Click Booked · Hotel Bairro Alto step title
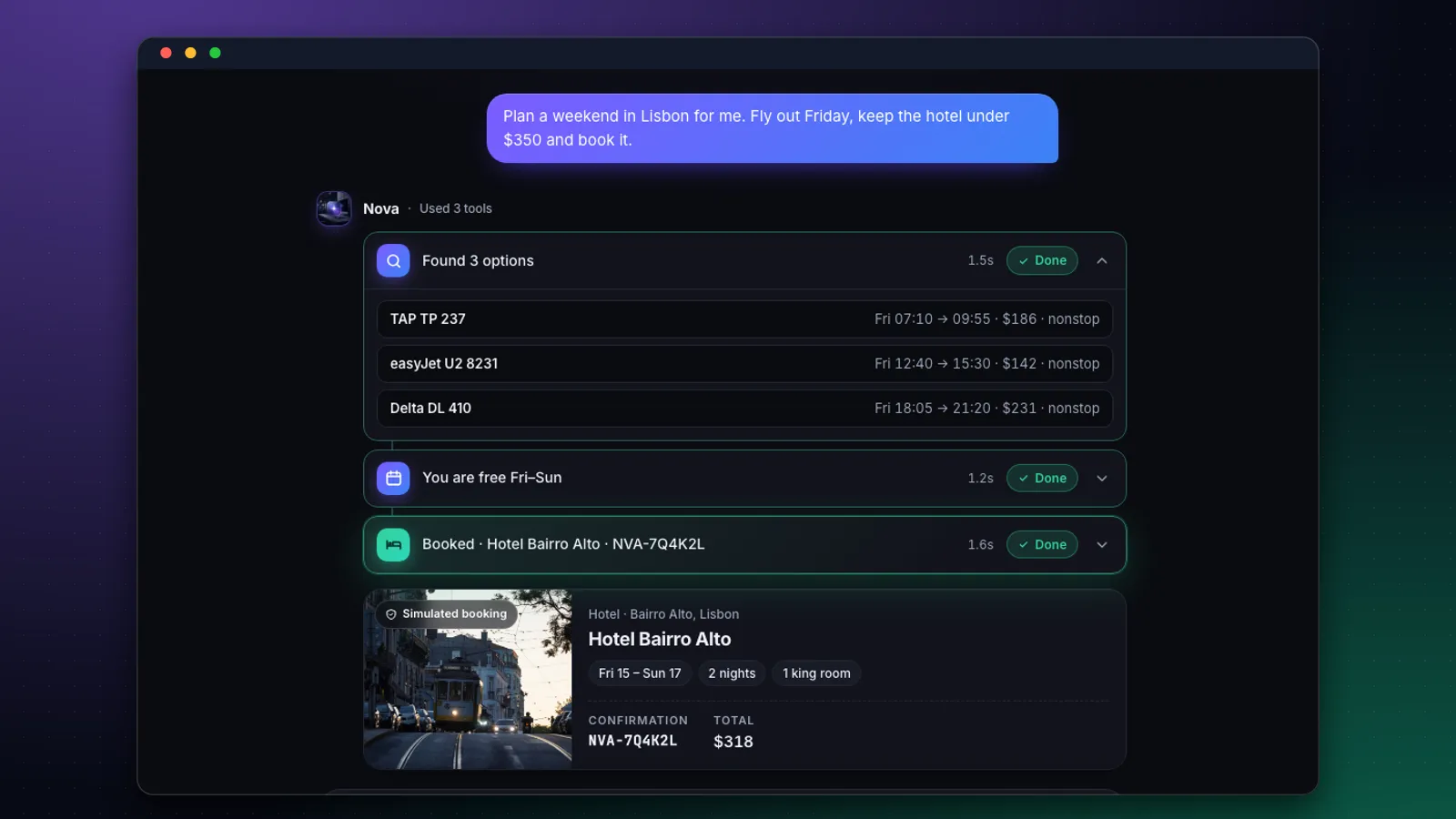The image size is (1456, 819). (563, 544)
